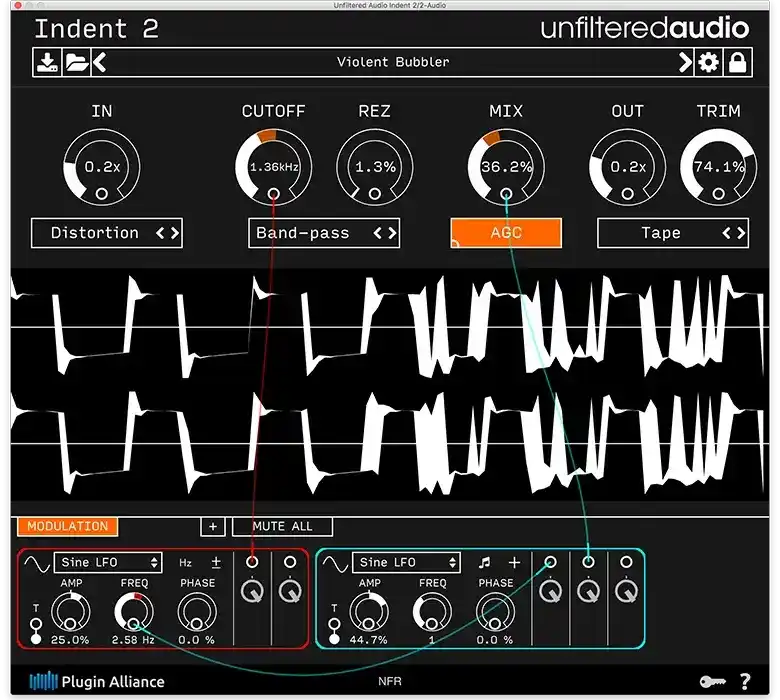
Task: Toggle the Hz rate mode on the red LFO
Action: pyautogui.click(x=185, y=563)
